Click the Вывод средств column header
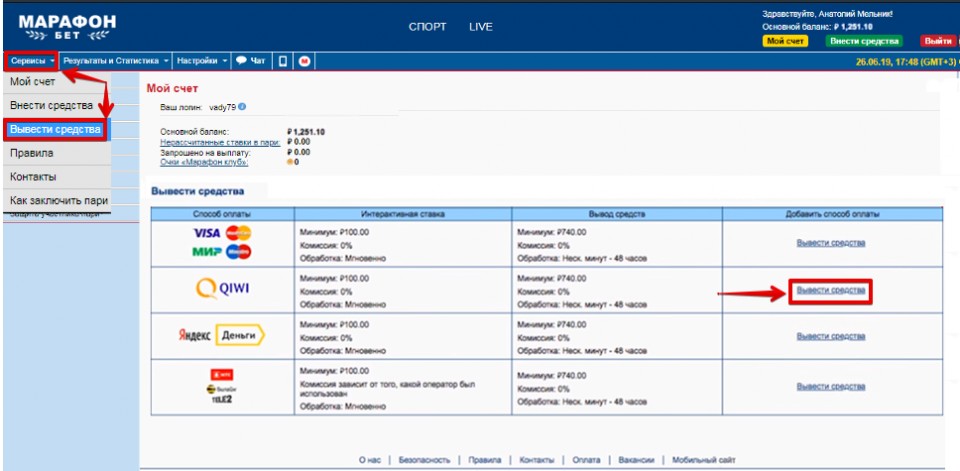 pos(617,214)
